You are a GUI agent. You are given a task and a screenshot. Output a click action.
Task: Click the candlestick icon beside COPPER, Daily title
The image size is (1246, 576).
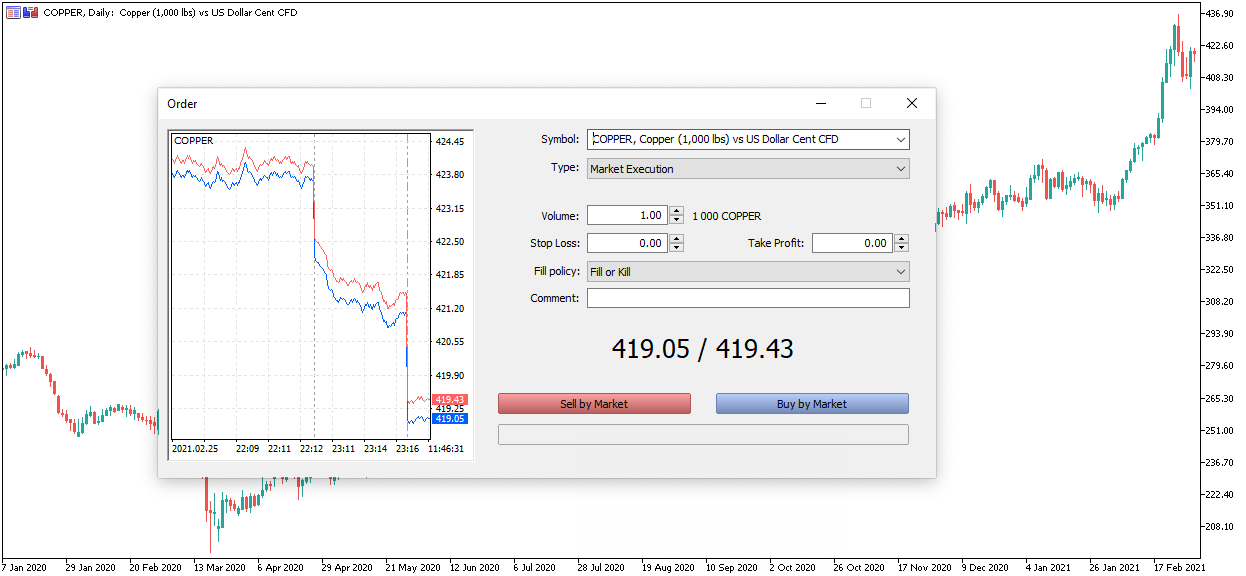31,13
